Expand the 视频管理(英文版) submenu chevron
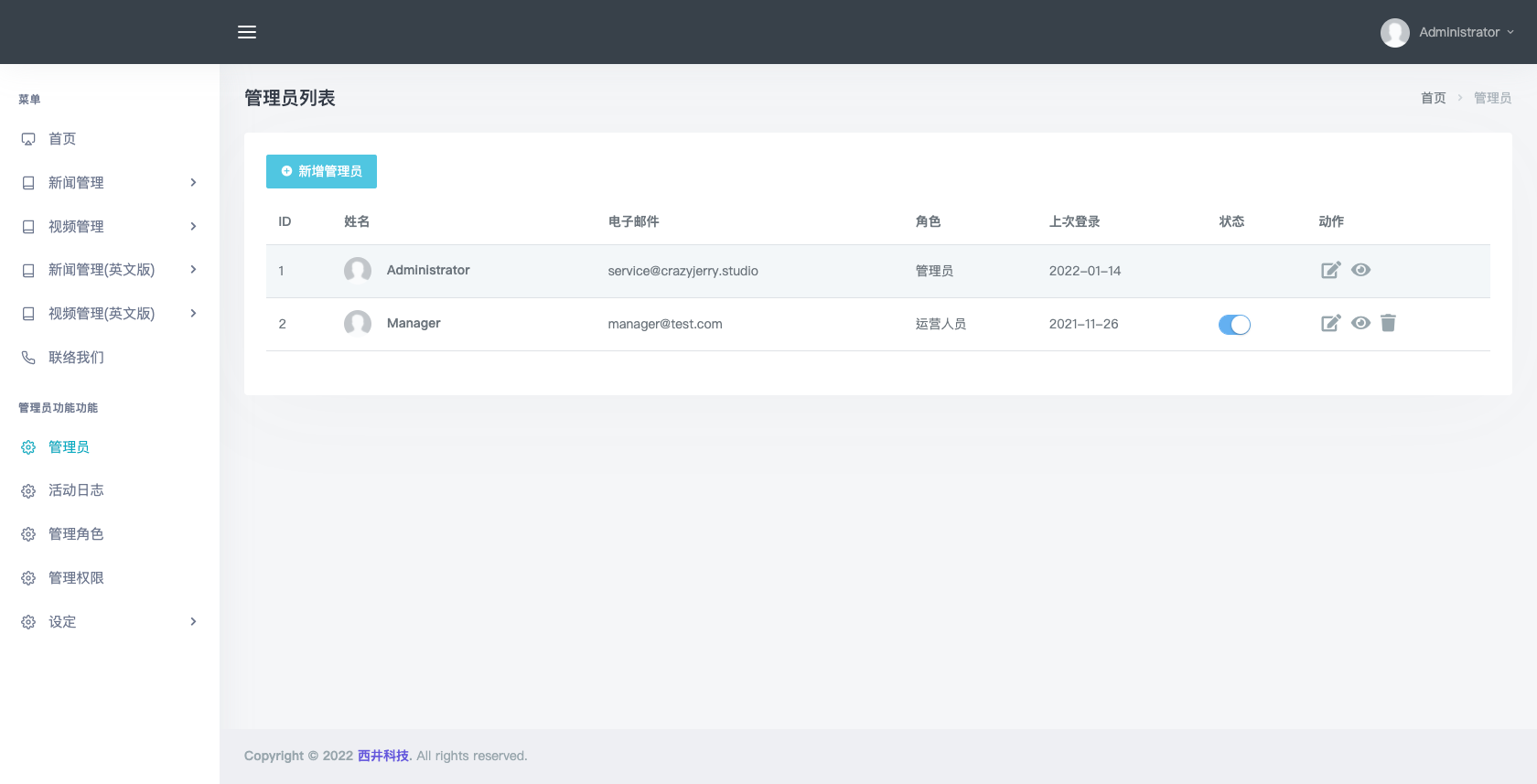1537x784 pixels. click(x=193, y=314)
